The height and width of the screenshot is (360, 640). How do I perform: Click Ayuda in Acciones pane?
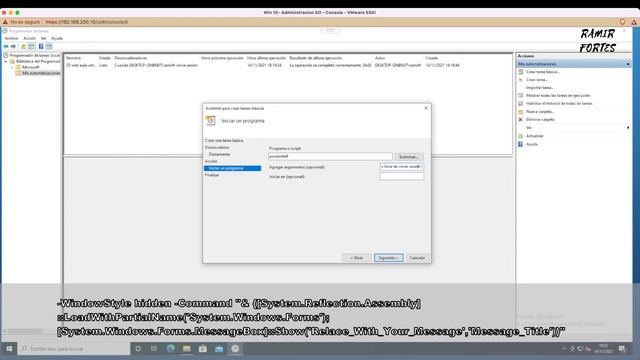(x=532, y=144)
